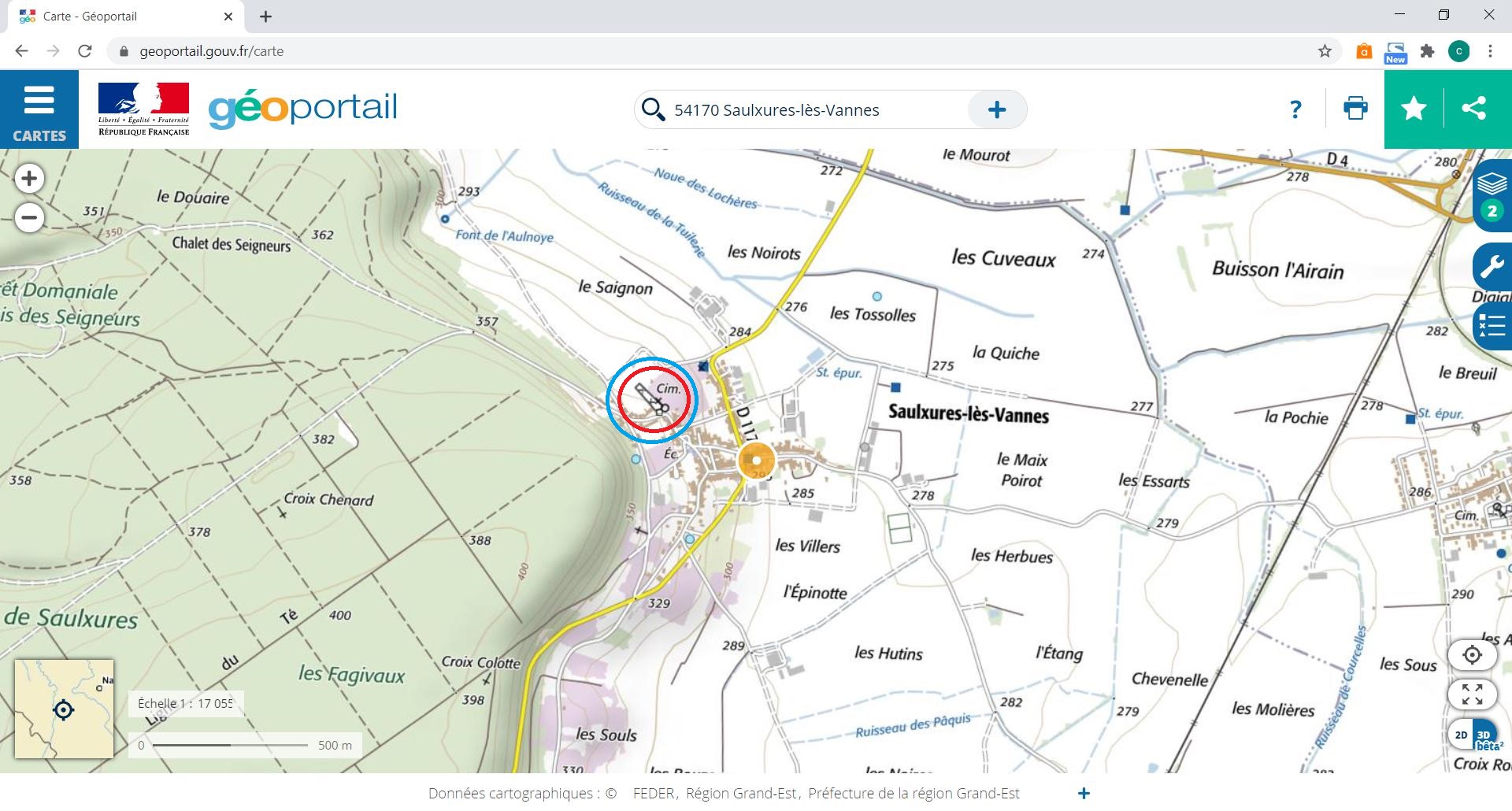Click 'les Herbues' map label

(x=1011, y=556)
